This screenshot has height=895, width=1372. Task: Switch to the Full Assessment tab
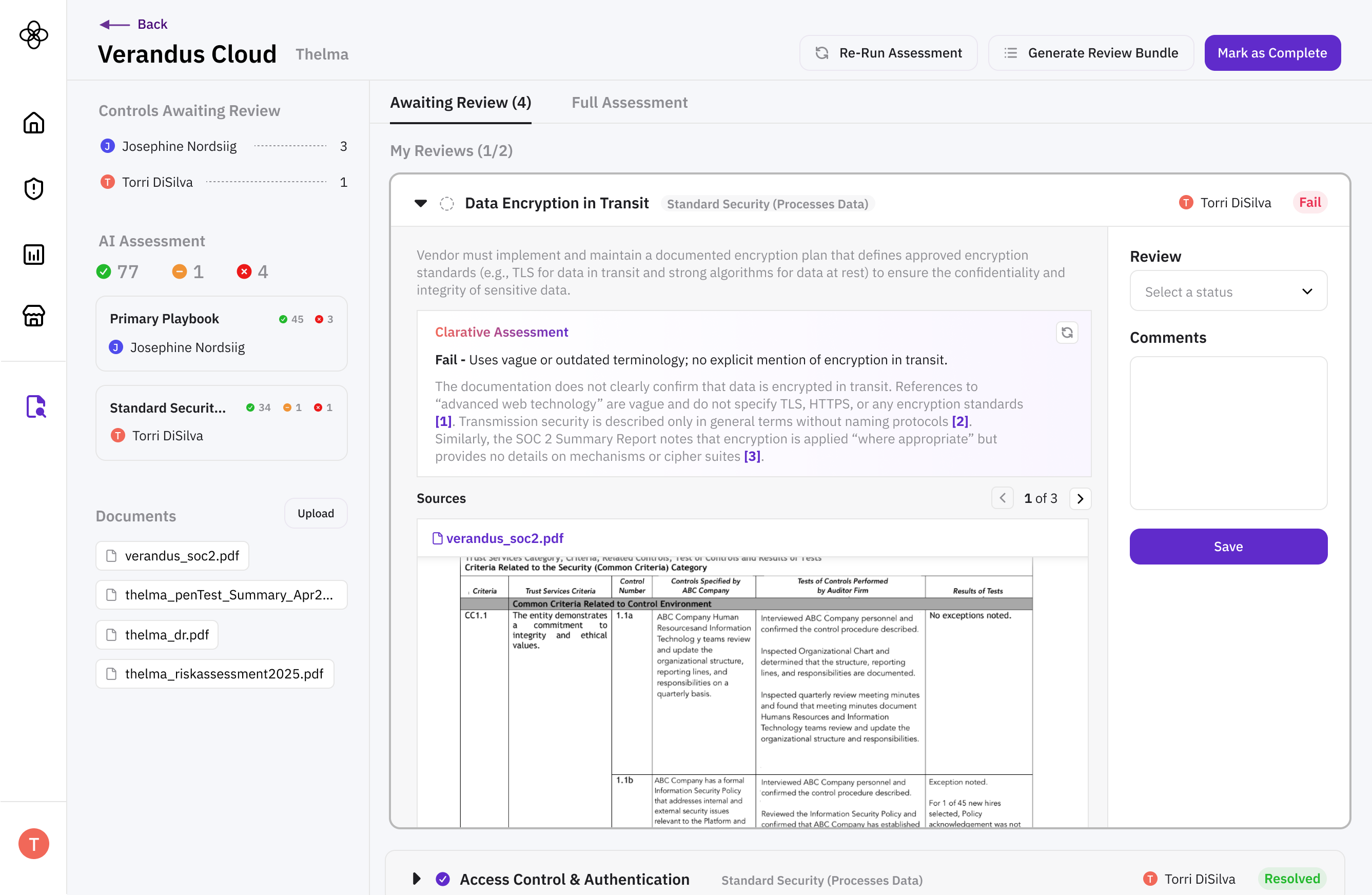(629, 103)
